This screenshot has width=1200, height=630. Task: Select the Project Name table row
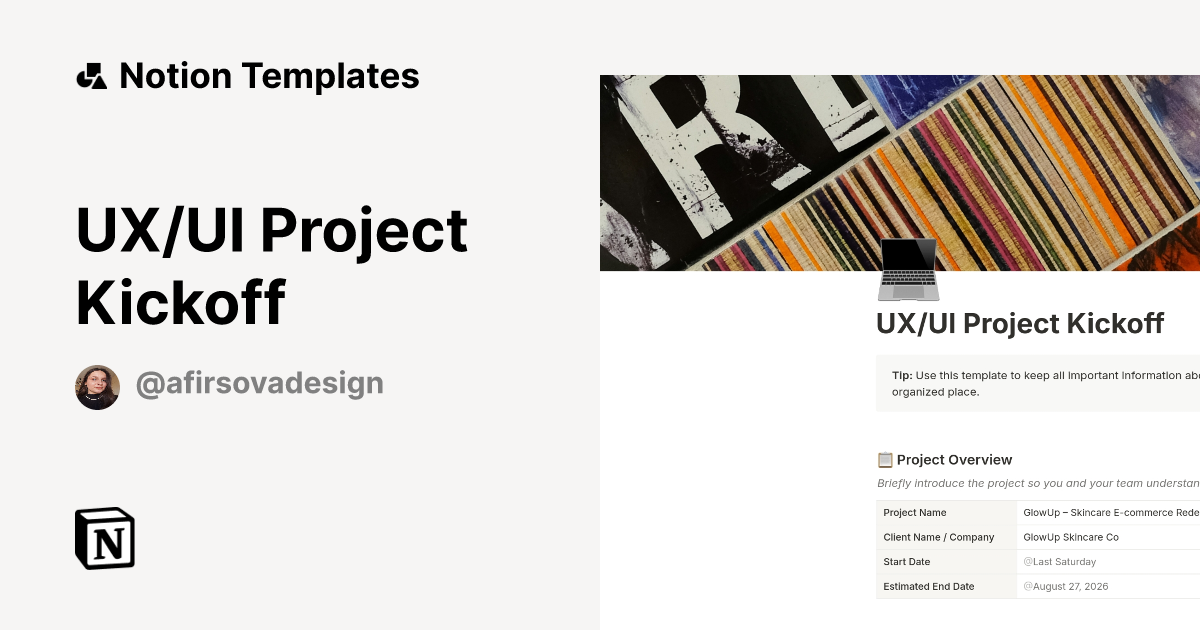[915, 512]
